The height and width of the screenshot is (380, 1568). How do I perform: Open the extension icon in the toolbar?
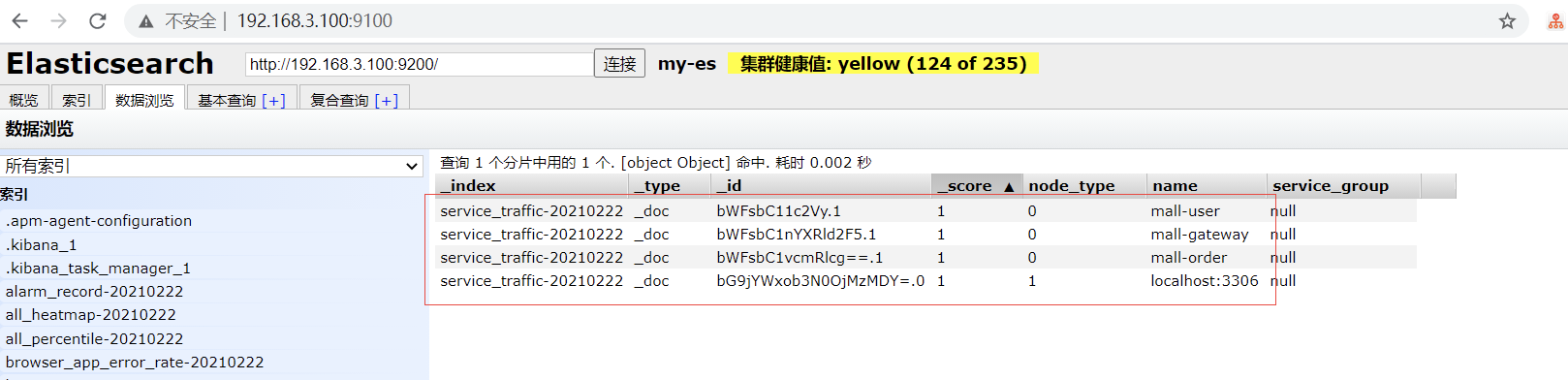[1555, 20]
